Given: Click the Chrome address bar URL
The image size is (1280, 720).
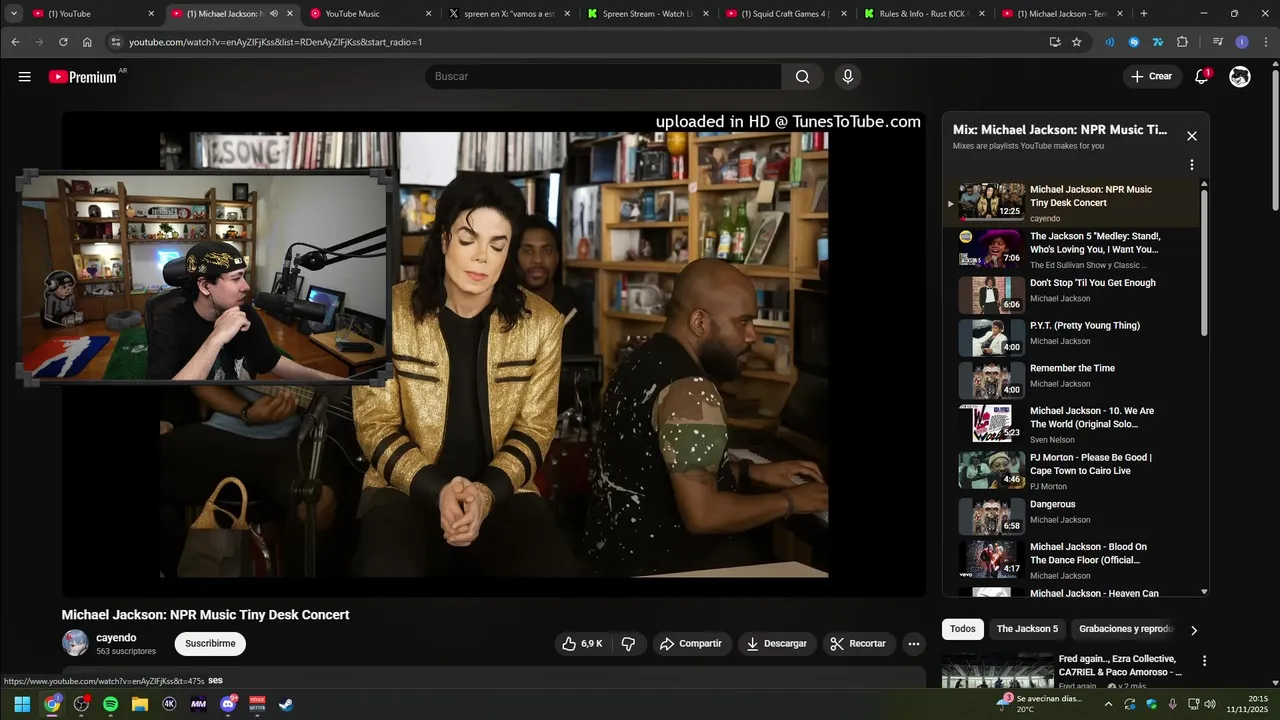Looking at the screenshot, I should point(276,42).
